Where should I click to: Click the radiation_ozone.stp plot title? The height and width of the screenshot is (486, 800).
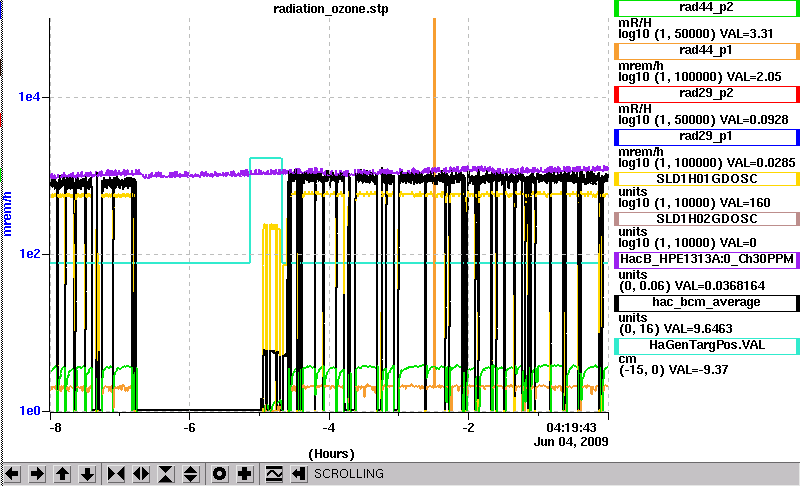(331, 9)
